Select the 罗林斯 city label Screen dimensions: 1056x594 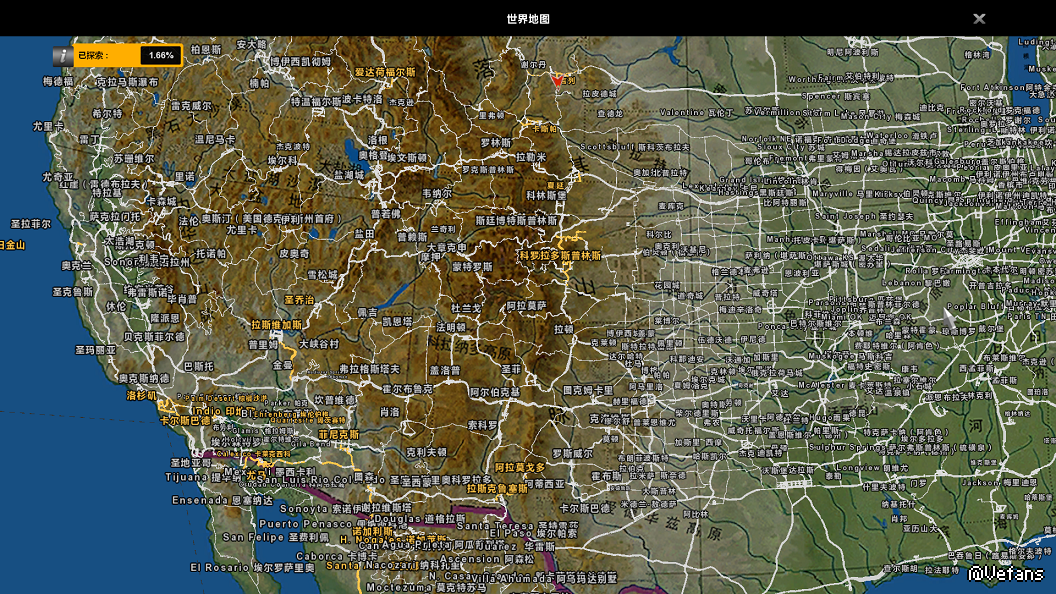coord(496,143)
